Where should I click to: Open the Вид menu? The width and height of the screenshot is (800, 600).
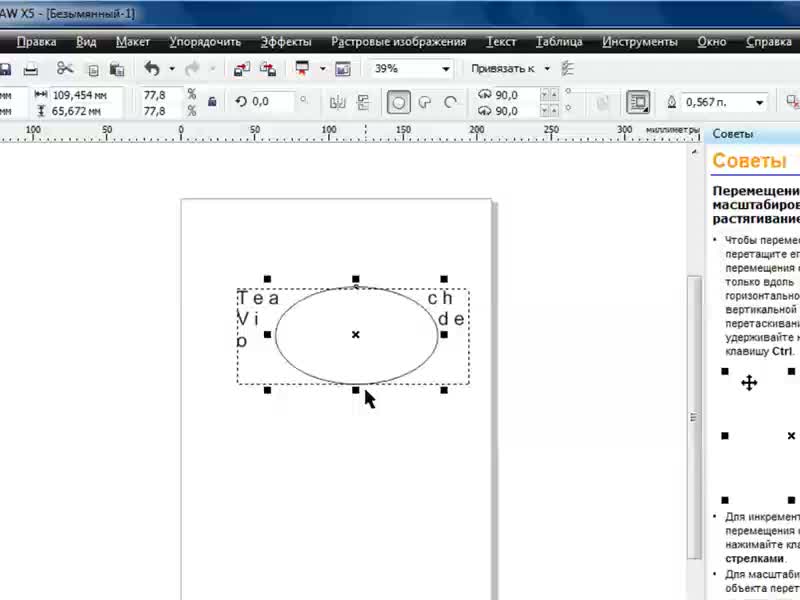click(x=86, y=42)
